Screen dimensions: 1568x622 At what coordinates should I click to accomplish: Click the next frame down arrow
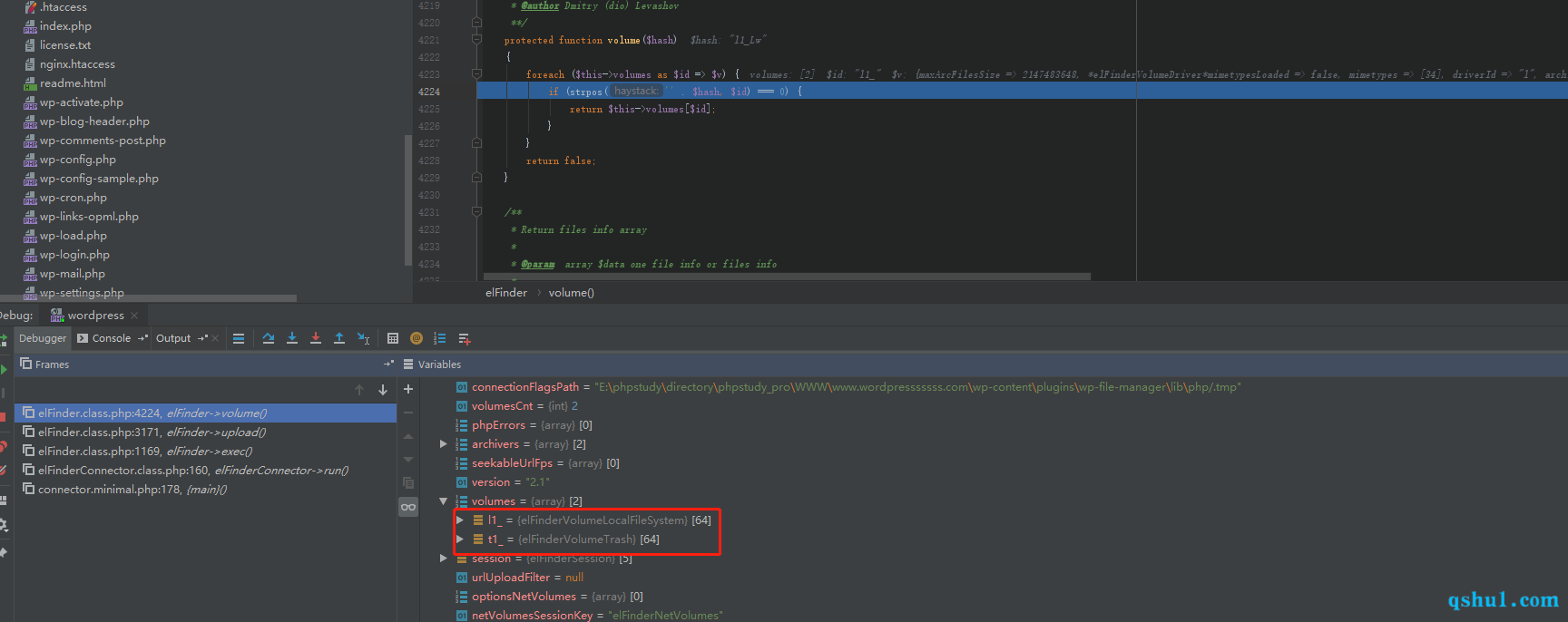[x=383, y=390]
